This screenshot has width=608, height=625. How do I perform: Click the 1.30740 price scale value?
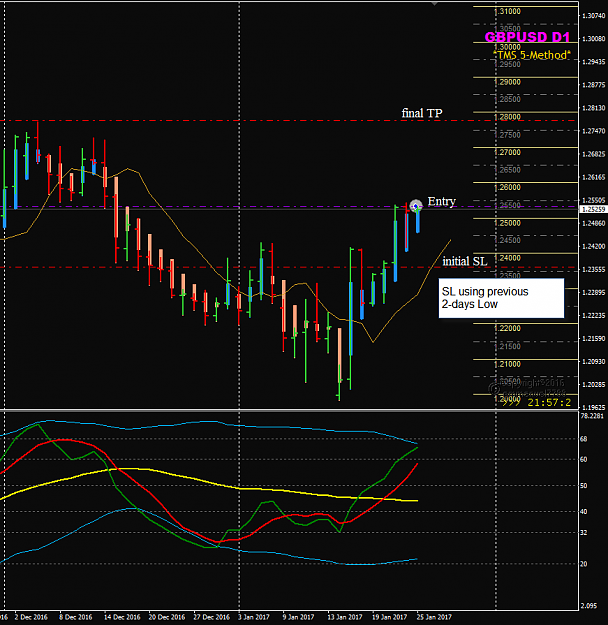click(x=593, y=16)
